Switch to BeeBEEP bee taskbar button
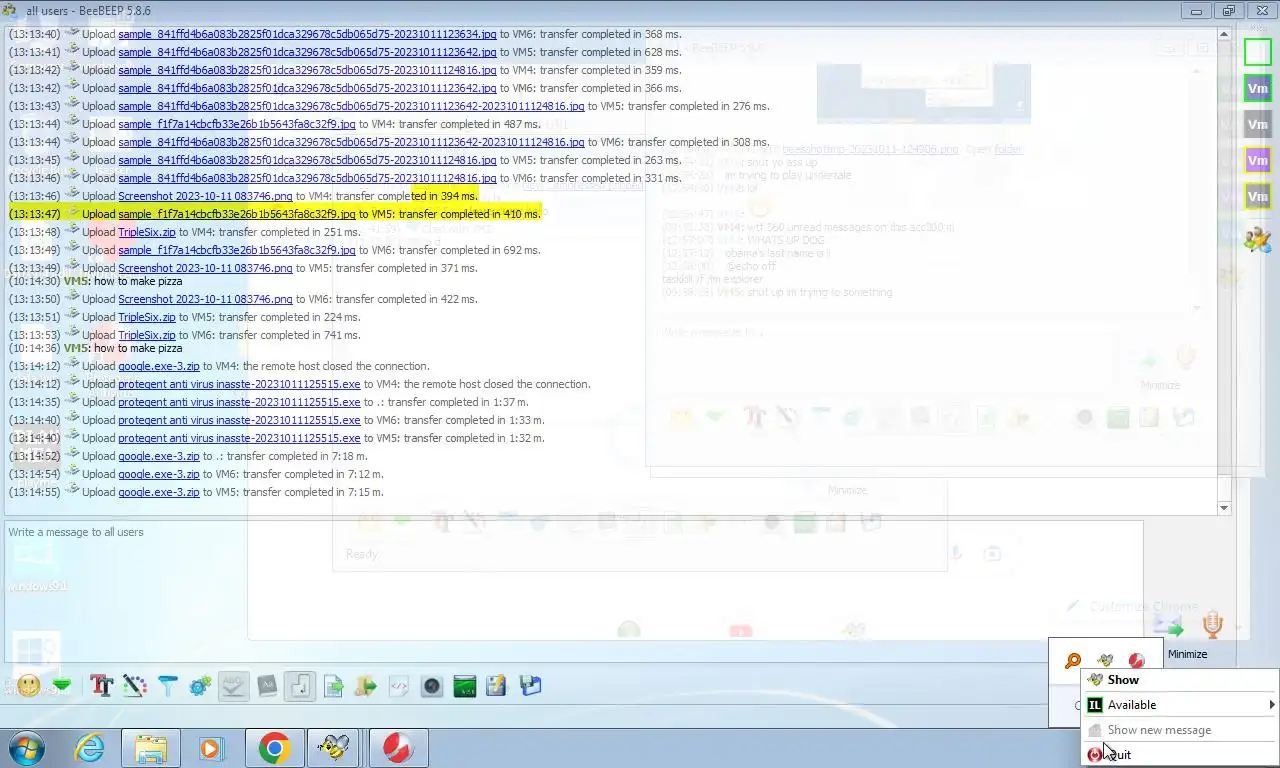 [x=335, y=748]
